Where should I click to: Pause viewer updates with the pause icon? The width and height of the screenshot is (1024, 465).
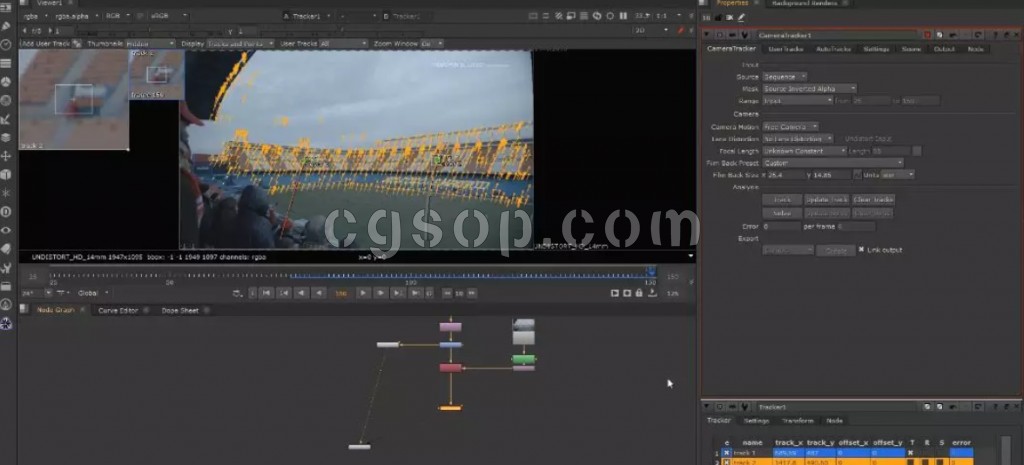pyautogui.click(x=623, y=16)
